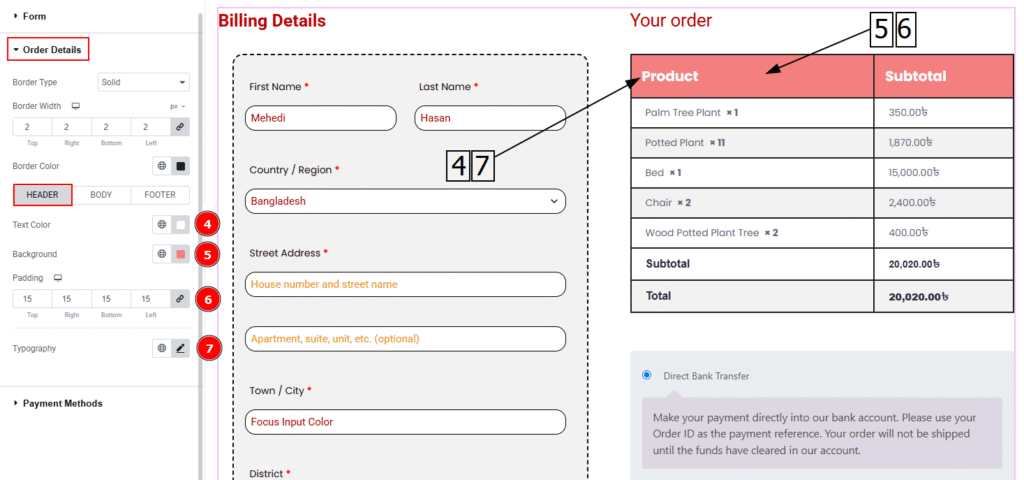Click the Border Width responsive device icon

75,105
